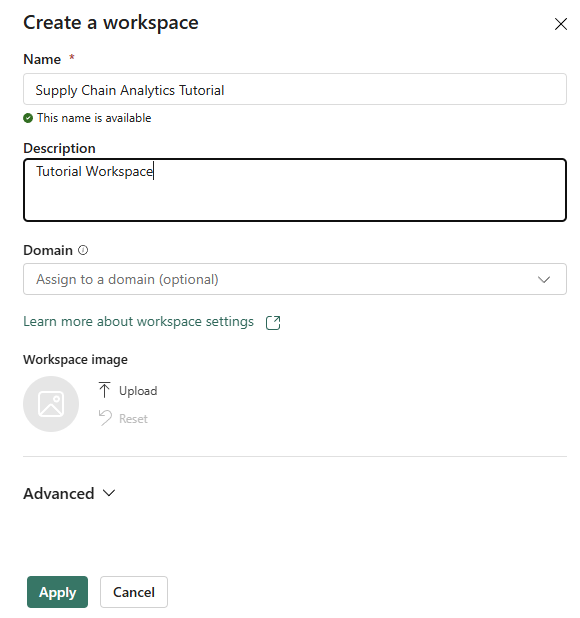Apply the new workspace settings
The width and height of the screenshot is (580, 618).
tap(58, 592)
